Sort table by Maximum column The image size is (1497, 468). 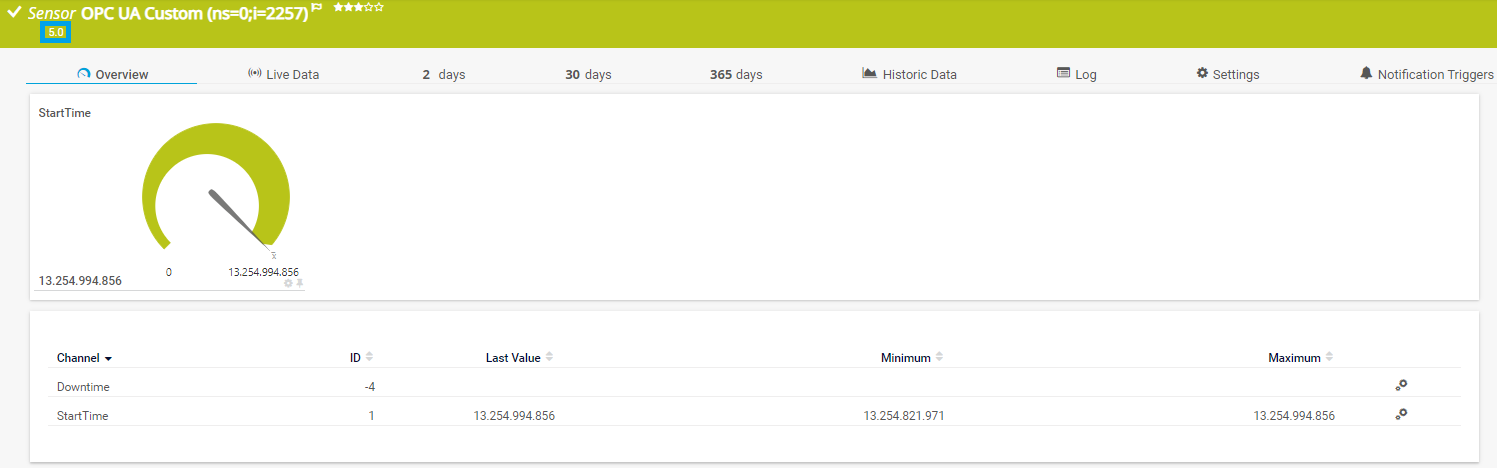1329,357
